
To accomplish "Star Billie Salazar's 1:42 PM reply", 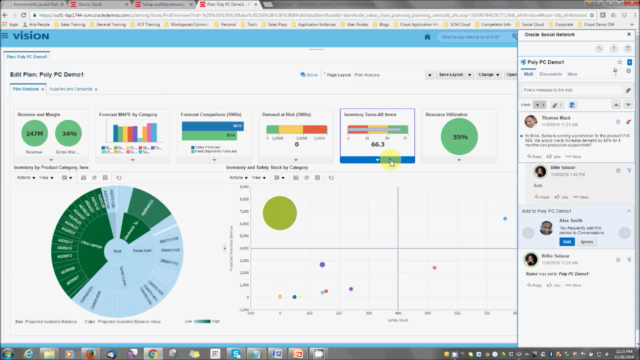I will [618, 170].
